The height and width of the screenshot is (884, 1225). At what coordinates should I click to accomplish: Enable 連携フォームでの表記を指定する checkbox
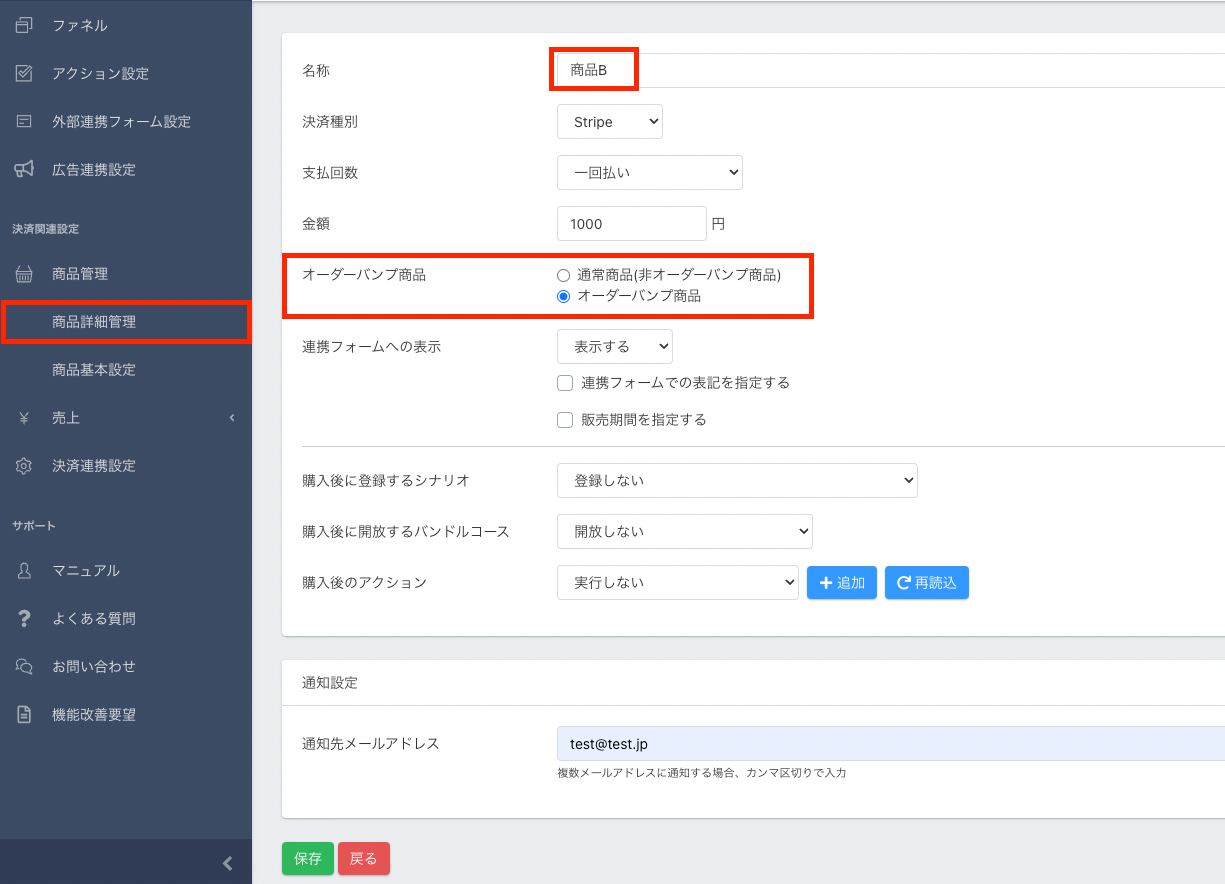coord(565,383)
